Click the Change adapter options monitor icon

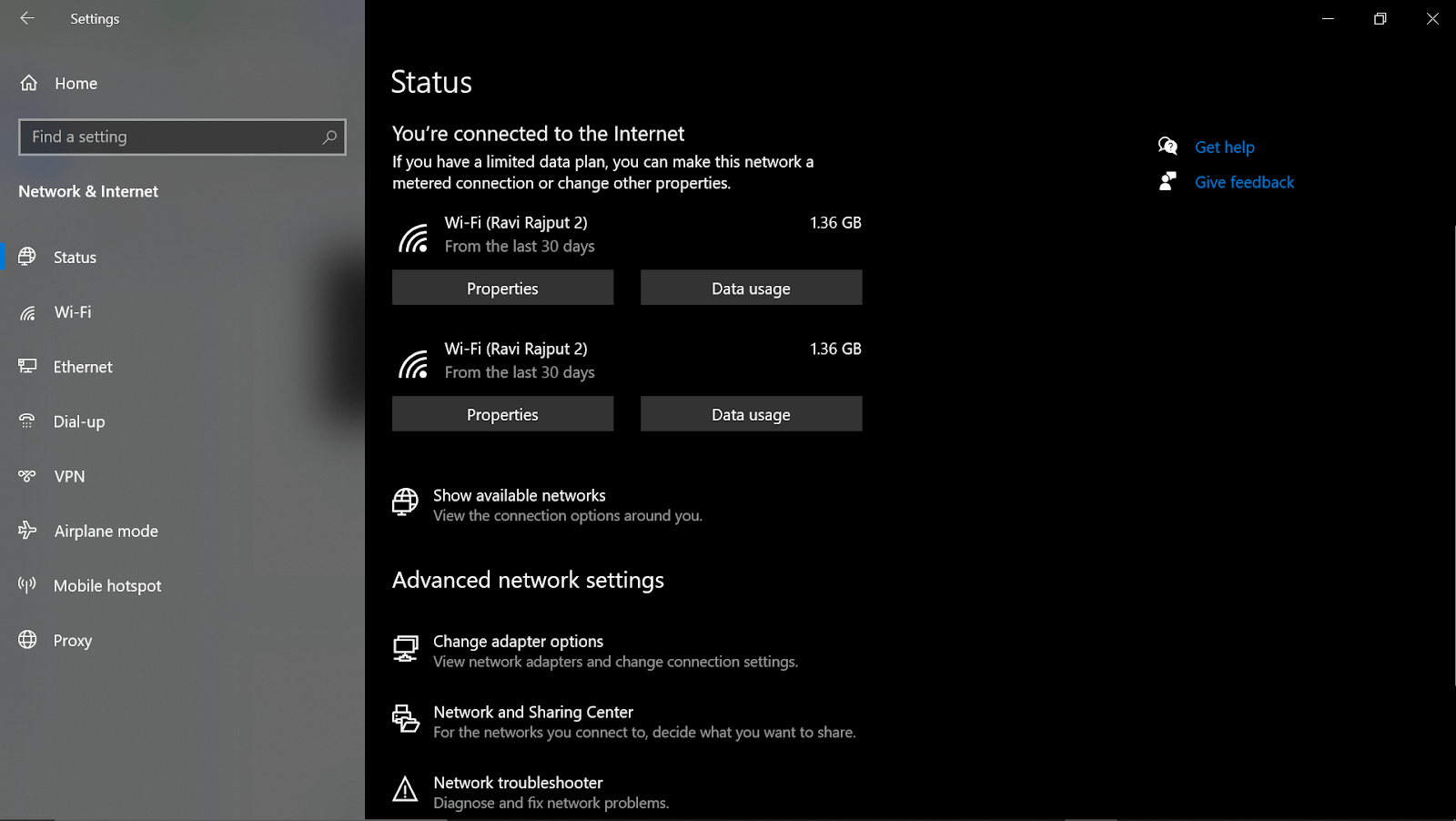tap(405, 649)
